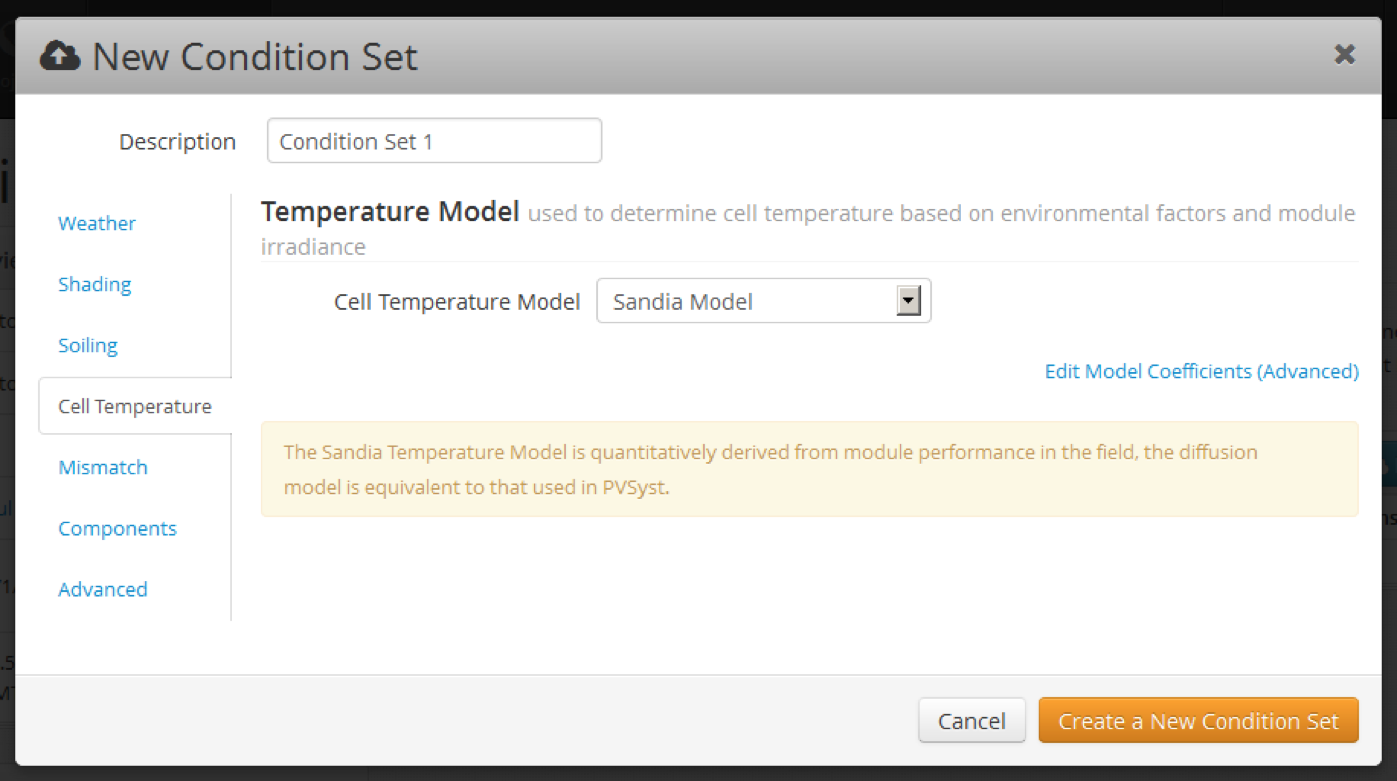Click the Temperature Model section heading
This screenshot has width=1397, height=781.
click(390, 212)
